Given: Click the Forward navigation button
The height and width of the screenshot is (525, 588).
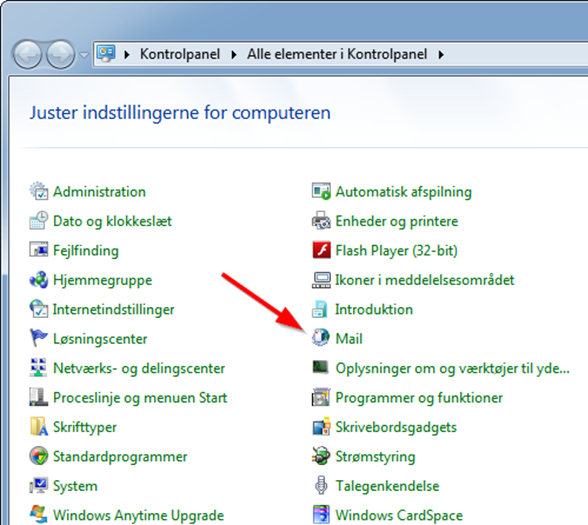Looking at the screenshot, I should click(x=60, y=55).
